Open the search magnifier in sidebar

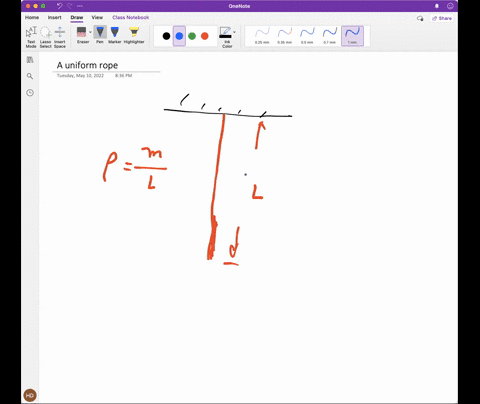(x=30, y=76)
